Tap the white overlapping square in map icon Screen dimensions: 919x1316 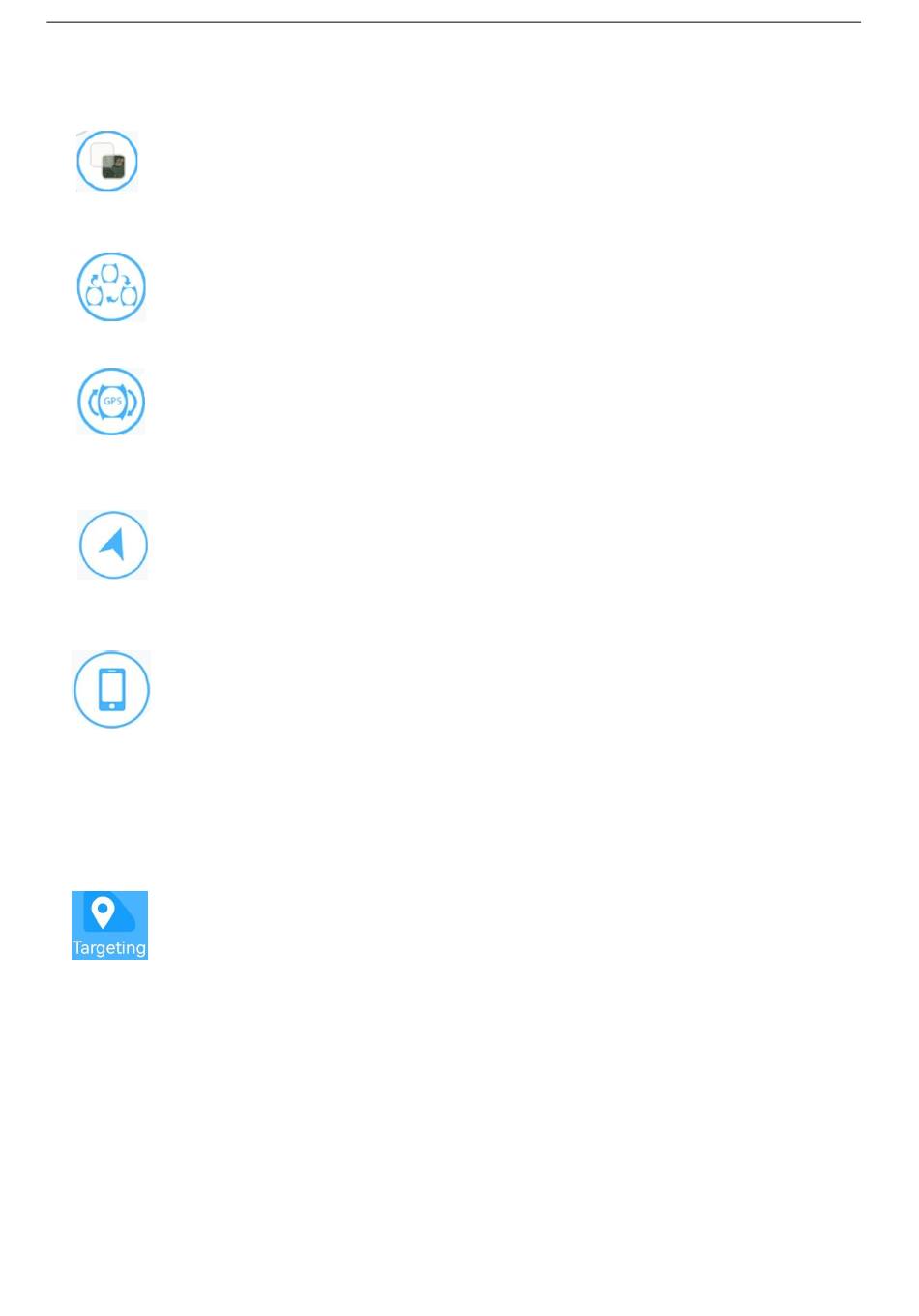(x=101, y=154)
